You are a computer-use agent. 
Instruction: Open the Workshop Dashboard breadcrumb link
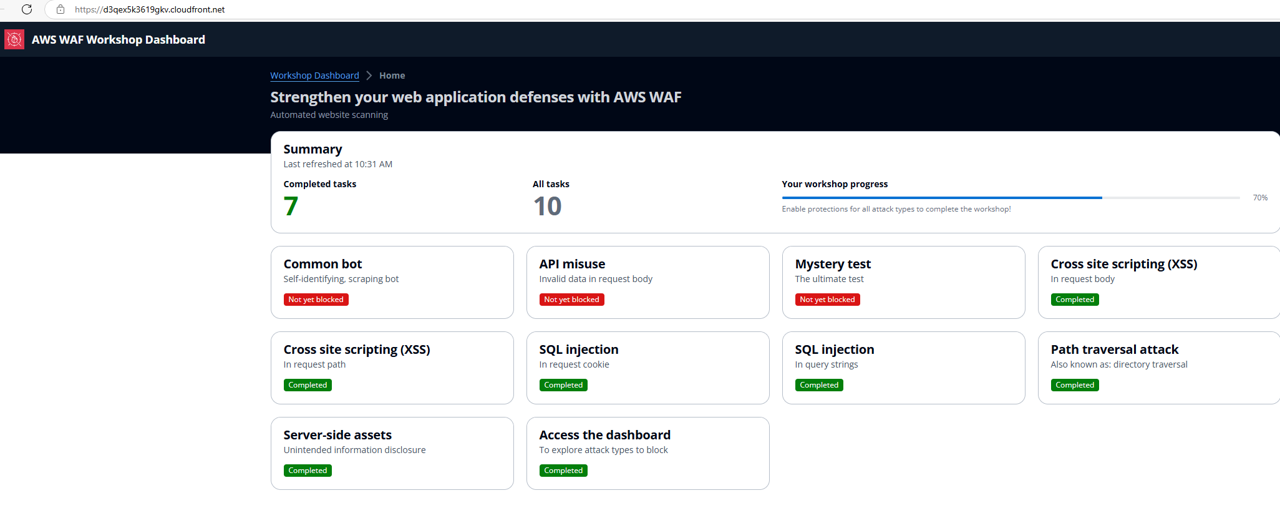coord(314,76)
